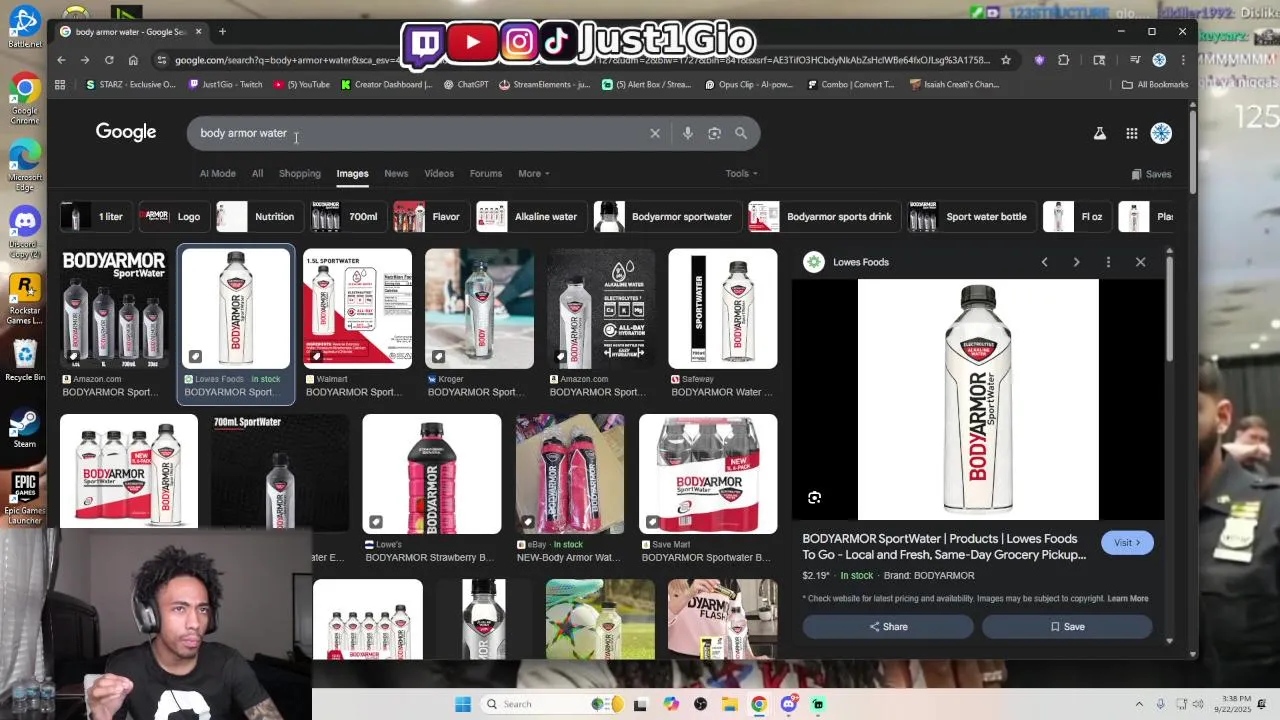
Task: Reload the page in Chrome
Action: pyautogui.click(x=109, y=60)
